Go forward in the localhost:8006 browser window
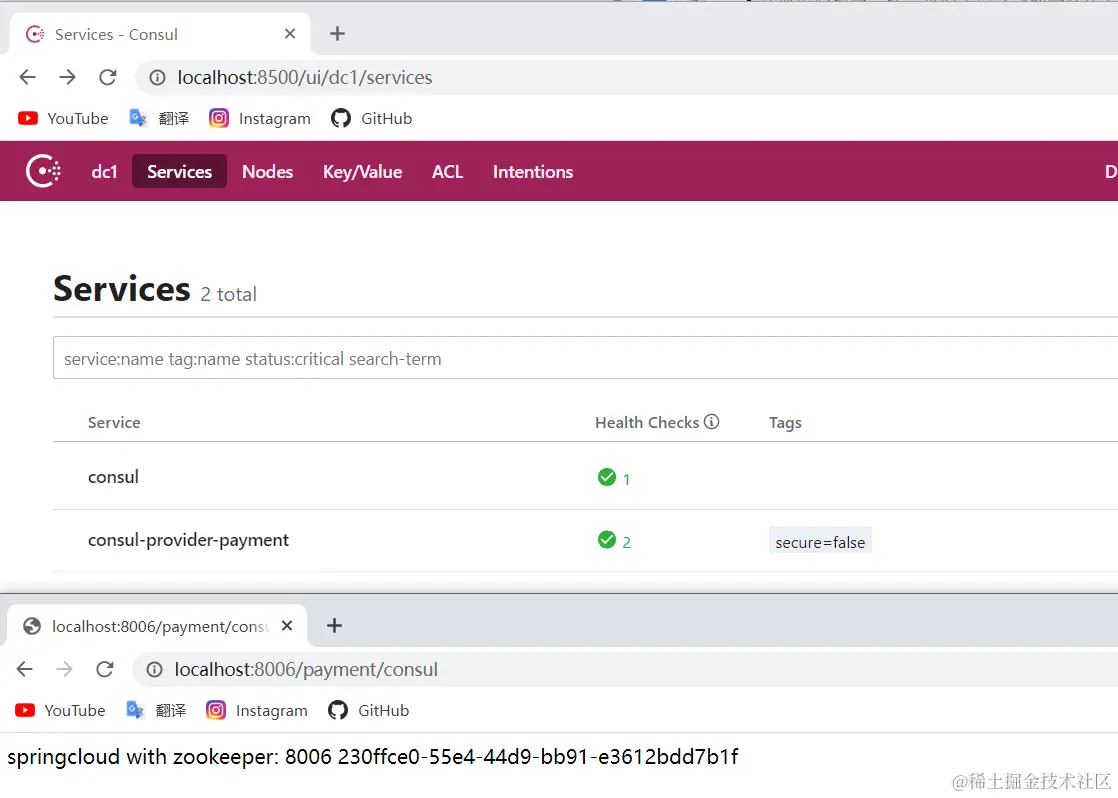The width and height of the screenshot is (1118, 798). (x=65, y=669)
